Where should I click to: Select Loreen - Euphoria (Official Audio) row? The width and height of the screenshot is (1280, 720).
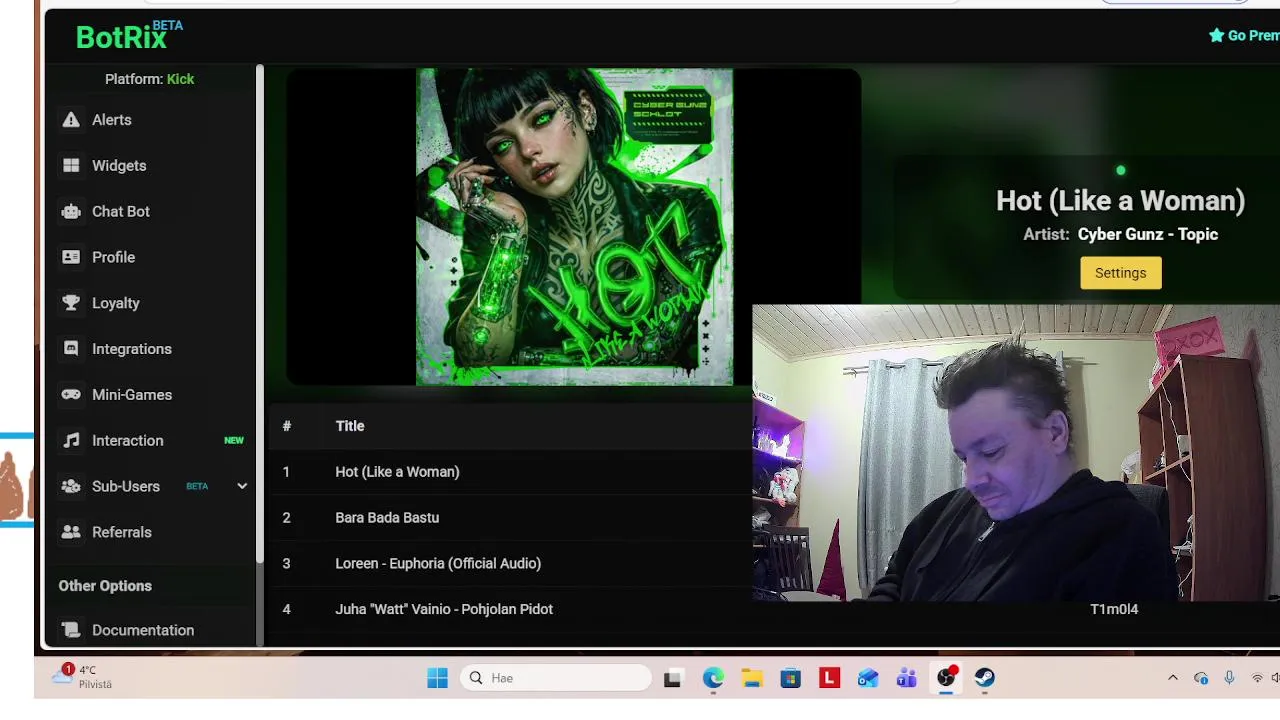coord(510,564)
